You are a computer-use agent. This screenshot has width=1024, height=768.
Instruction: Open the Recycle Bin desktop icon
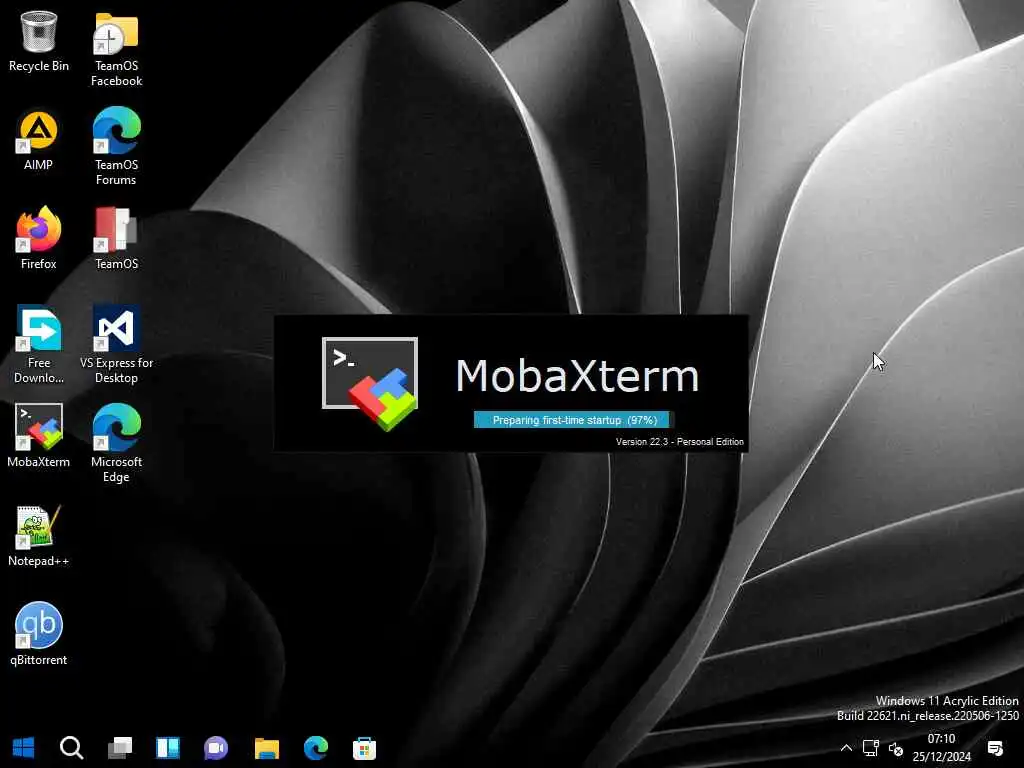click(x=39, y=42)
